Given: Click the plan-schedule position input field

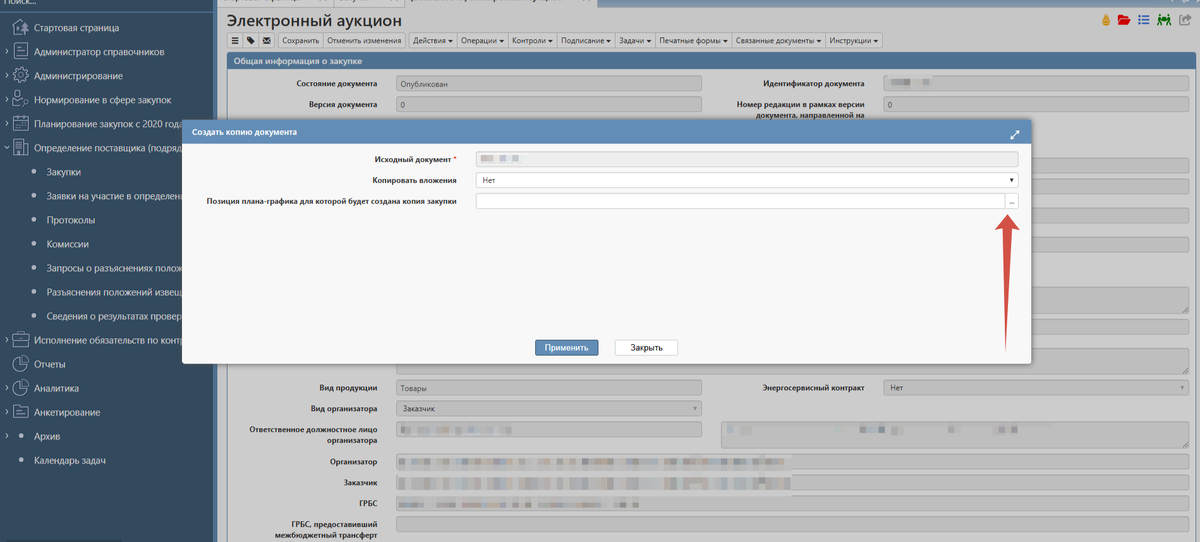Looking at the screenshot, I should pos(740,201).
